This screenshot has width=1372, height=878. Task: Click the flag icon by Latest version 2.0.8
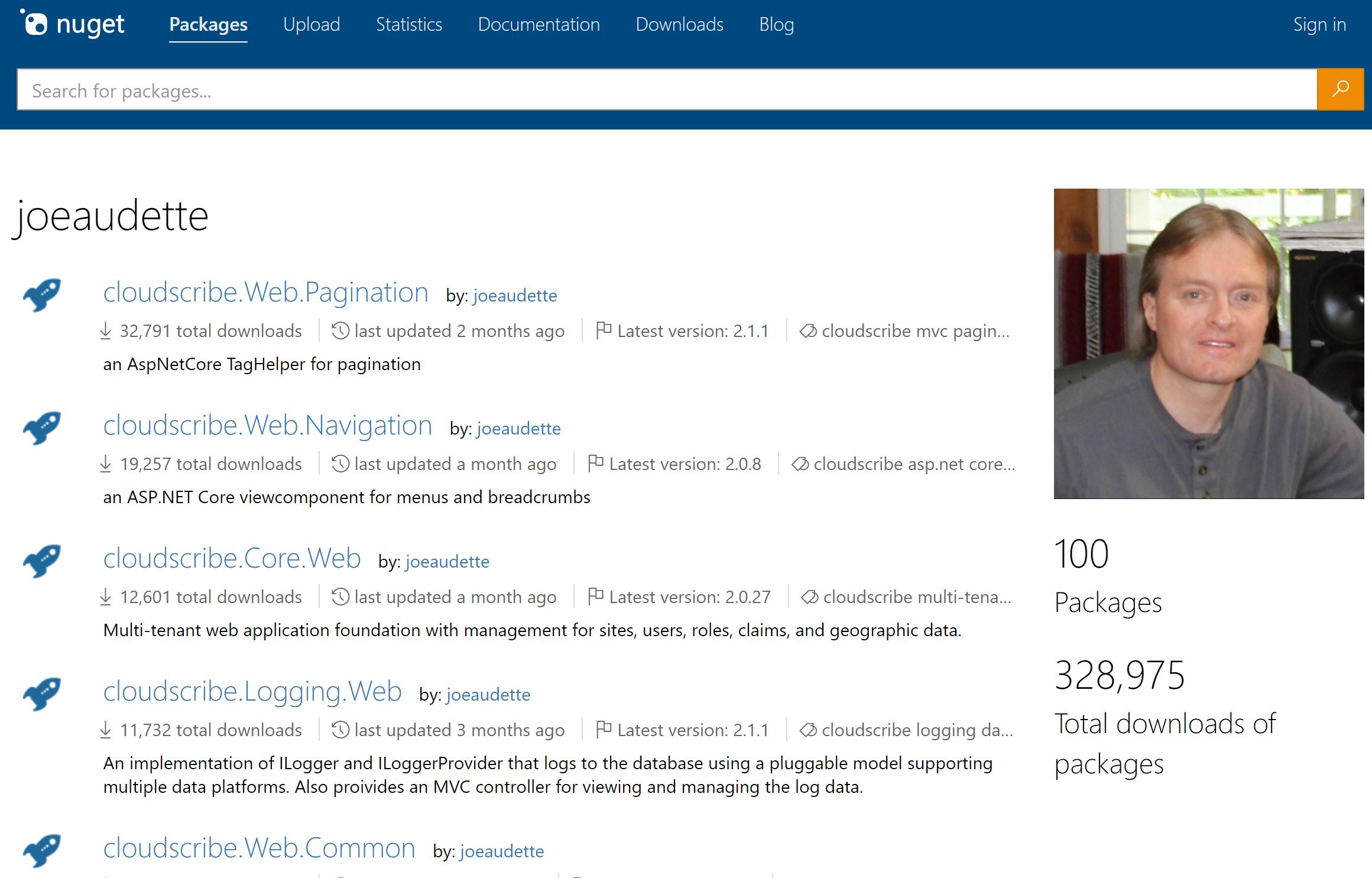595,463
